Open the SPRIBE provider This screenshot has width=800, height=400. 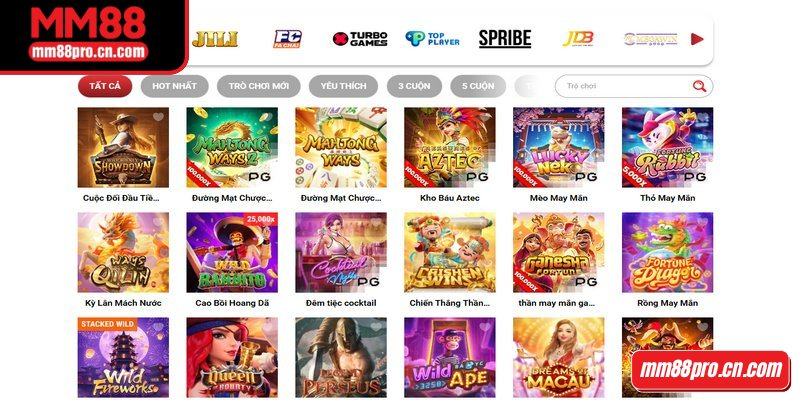tap(505, 39)
